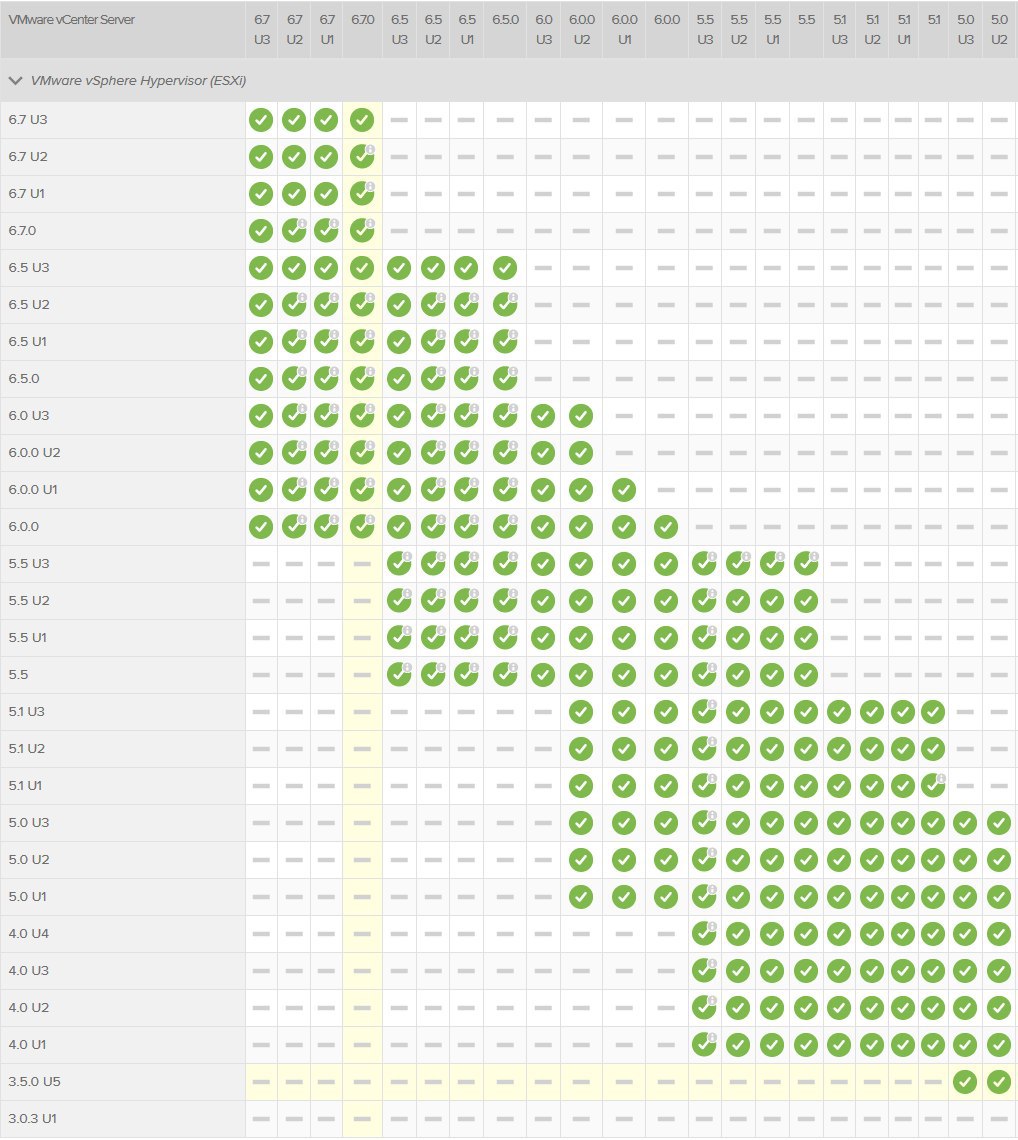The width and height of the screenshot is (1018, 1140).
Task: Click checkmark for ESXi 3.5.0 U5 under vCenter 5.0 U2
Action: pos(999,1082)
